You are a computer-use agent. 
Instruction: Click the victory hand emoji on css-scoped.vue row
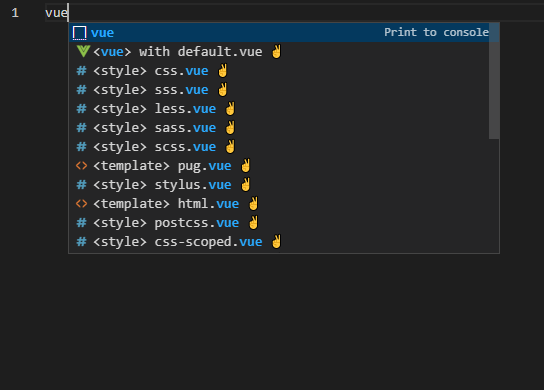coord(277,242)
